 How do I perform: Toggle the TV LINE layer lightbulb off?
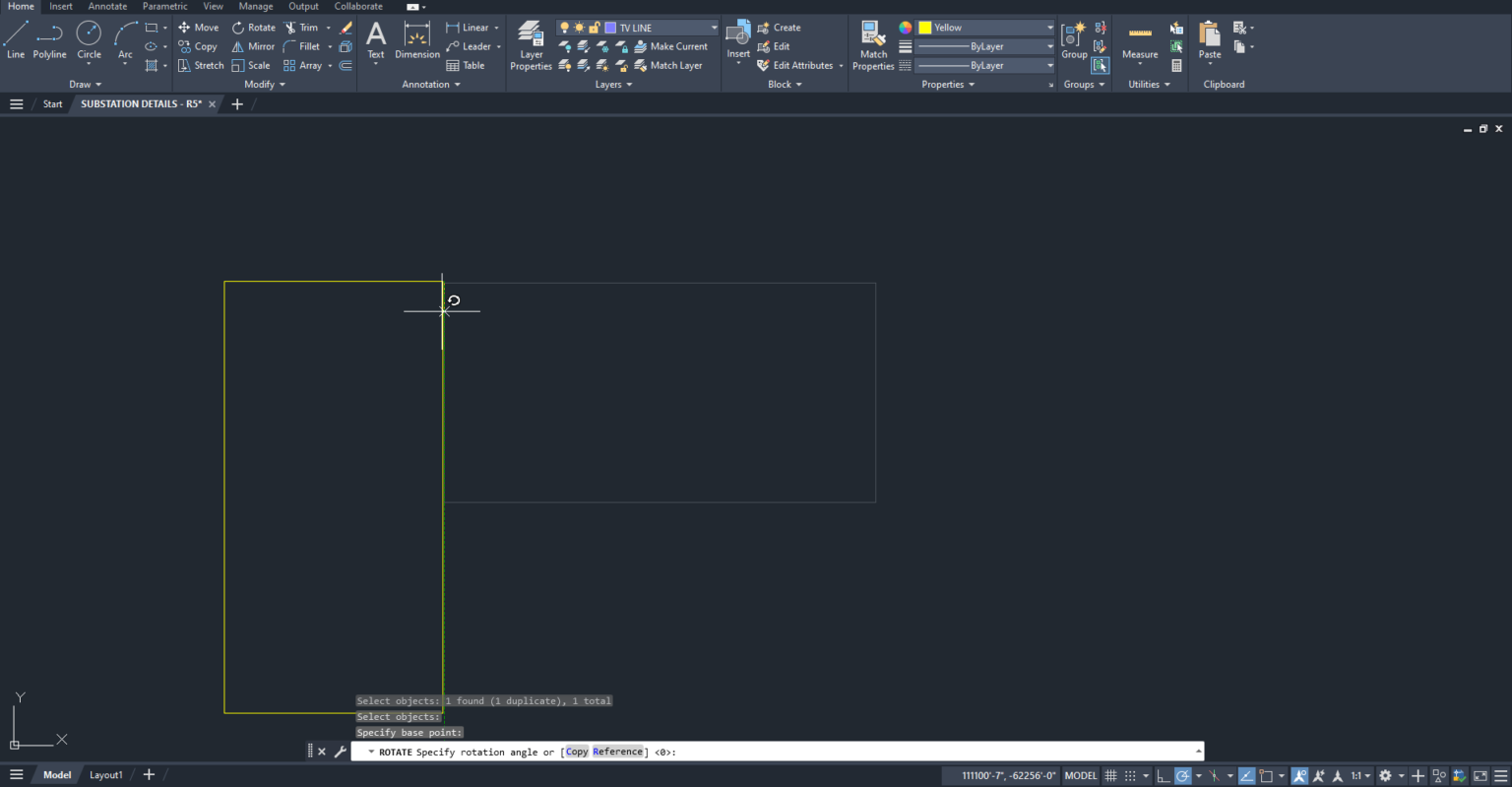(563, 27)
